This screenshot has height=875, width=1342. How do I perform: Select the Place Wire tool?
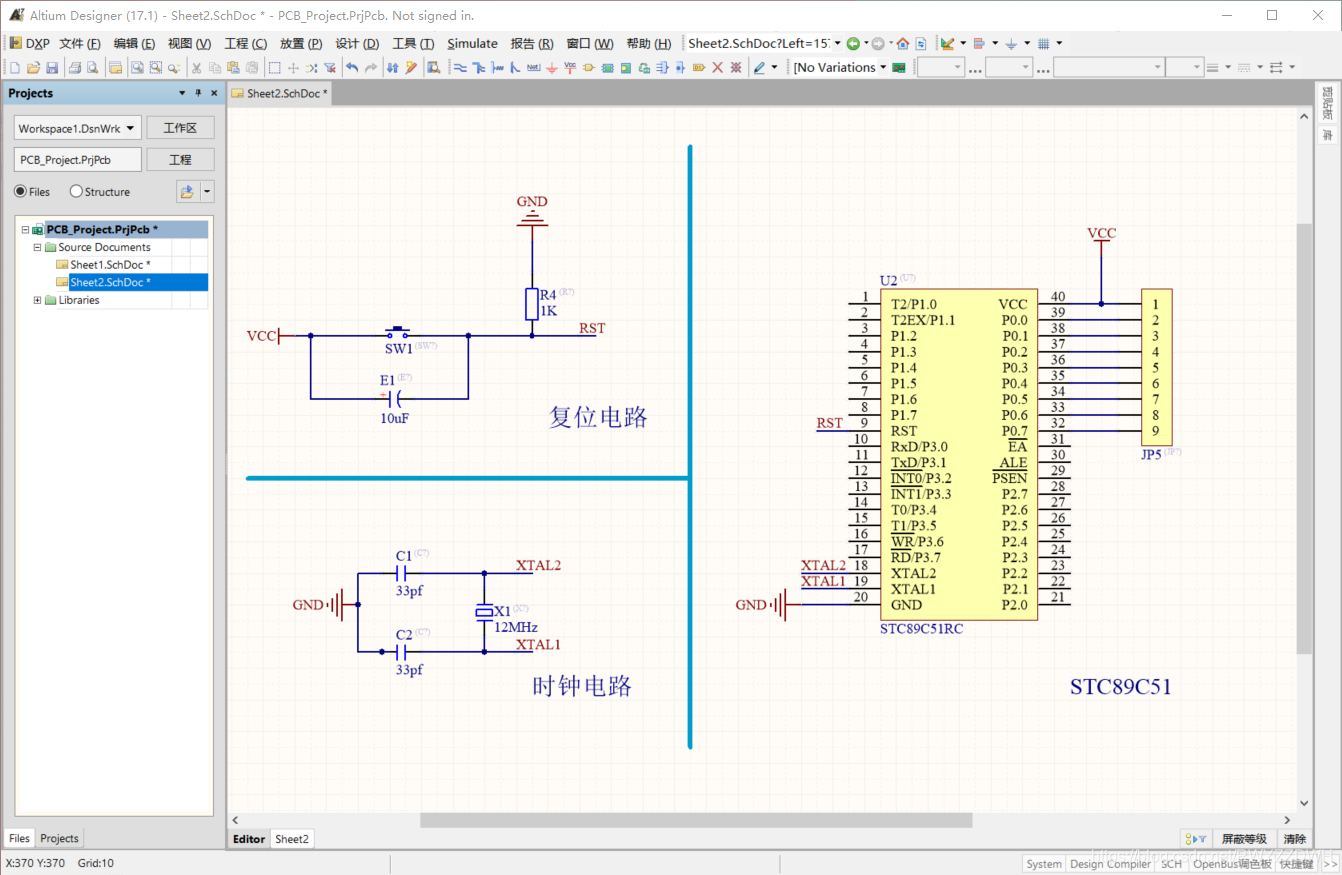[460, 68]
